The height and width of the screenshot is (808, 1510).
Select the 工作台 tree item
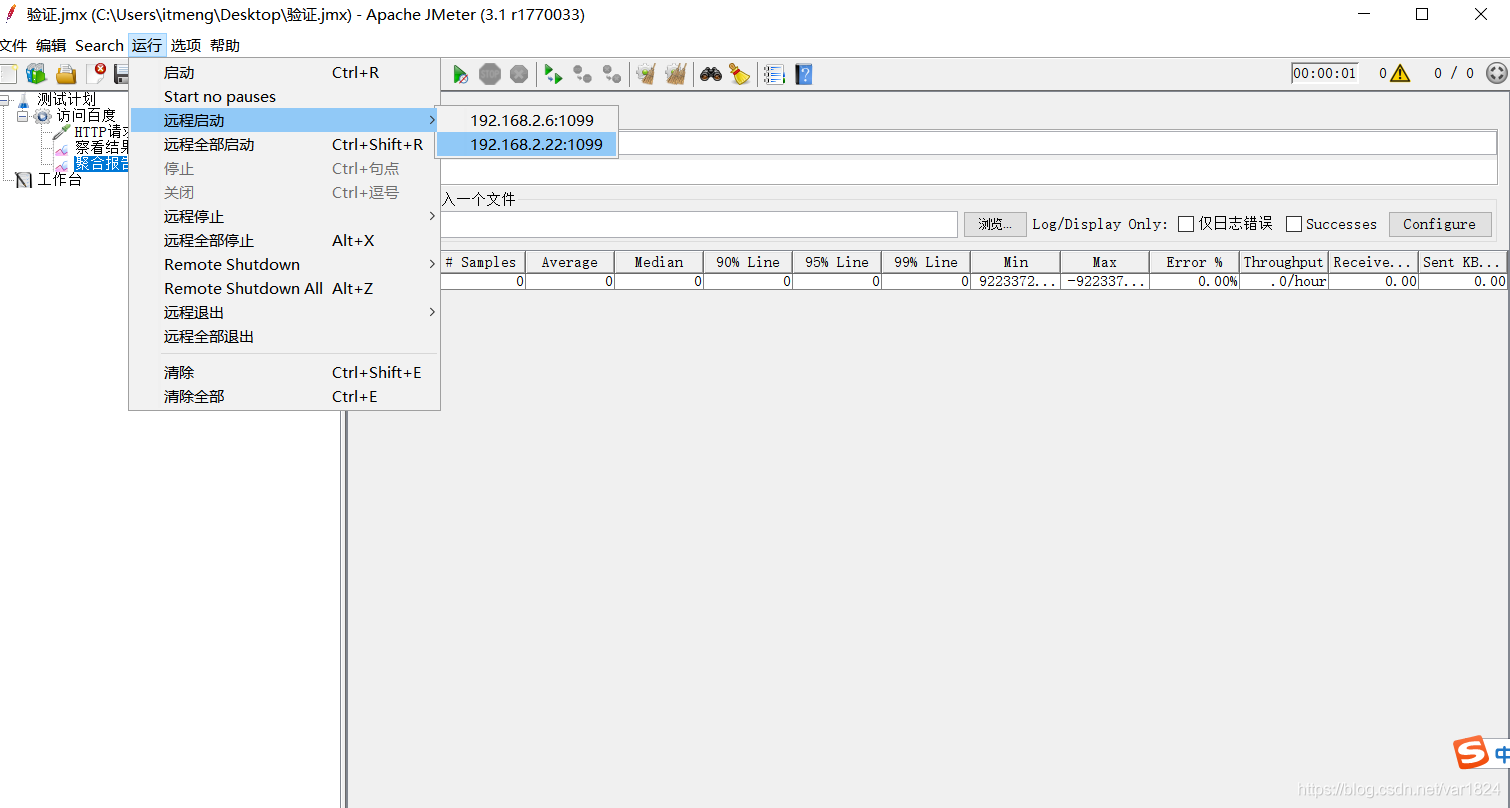[x=59, y=180]
